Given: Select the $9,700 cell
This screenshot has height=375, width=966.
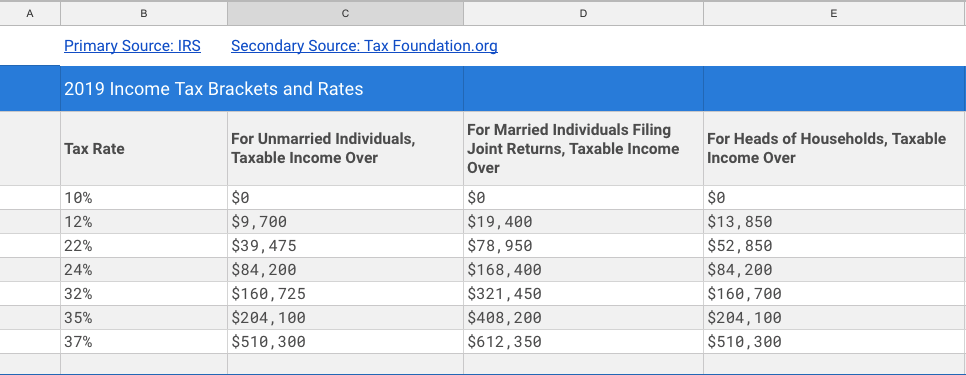Looking at the screenshot, I should (345, 222).
